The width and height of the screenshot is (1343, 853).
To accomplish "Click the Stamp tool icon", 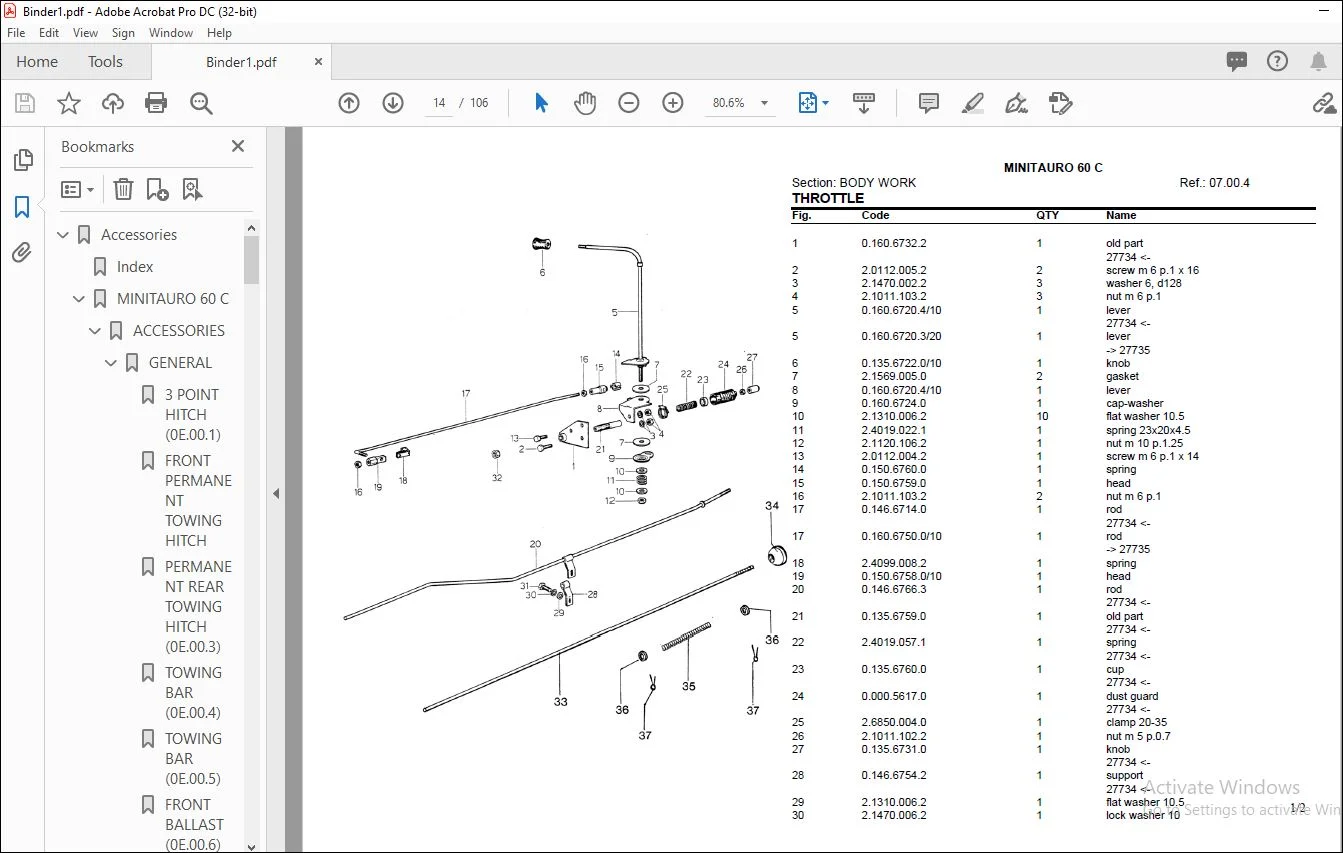I will point(1060,103).
